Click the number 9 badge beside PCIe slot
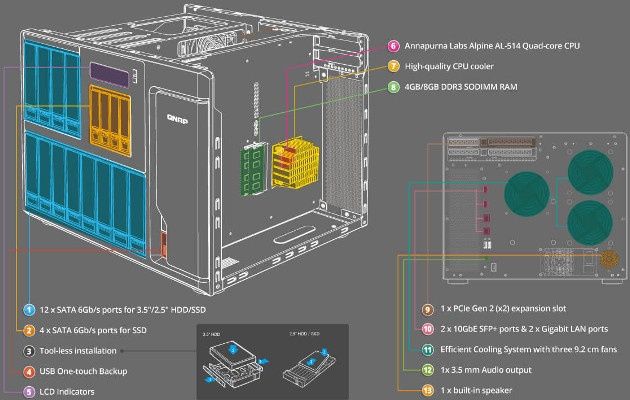Image resolution: width=630 pixels, height=400 pixels. pyautogui.click(x=428, y=309)
